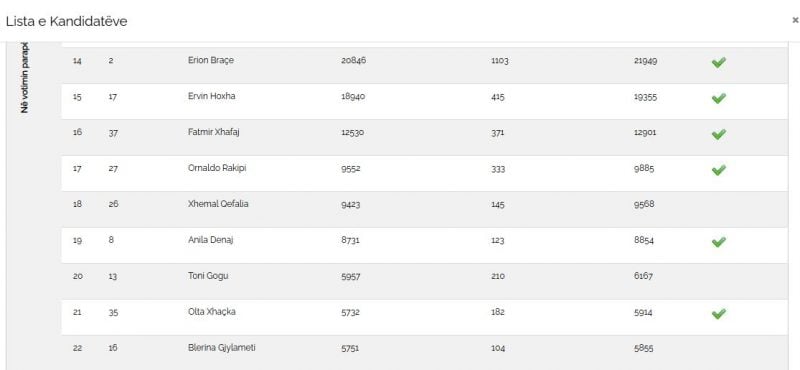Click the rotated Në votimin label
Screen dimensions: 800x370
click(x=26, y=77)
